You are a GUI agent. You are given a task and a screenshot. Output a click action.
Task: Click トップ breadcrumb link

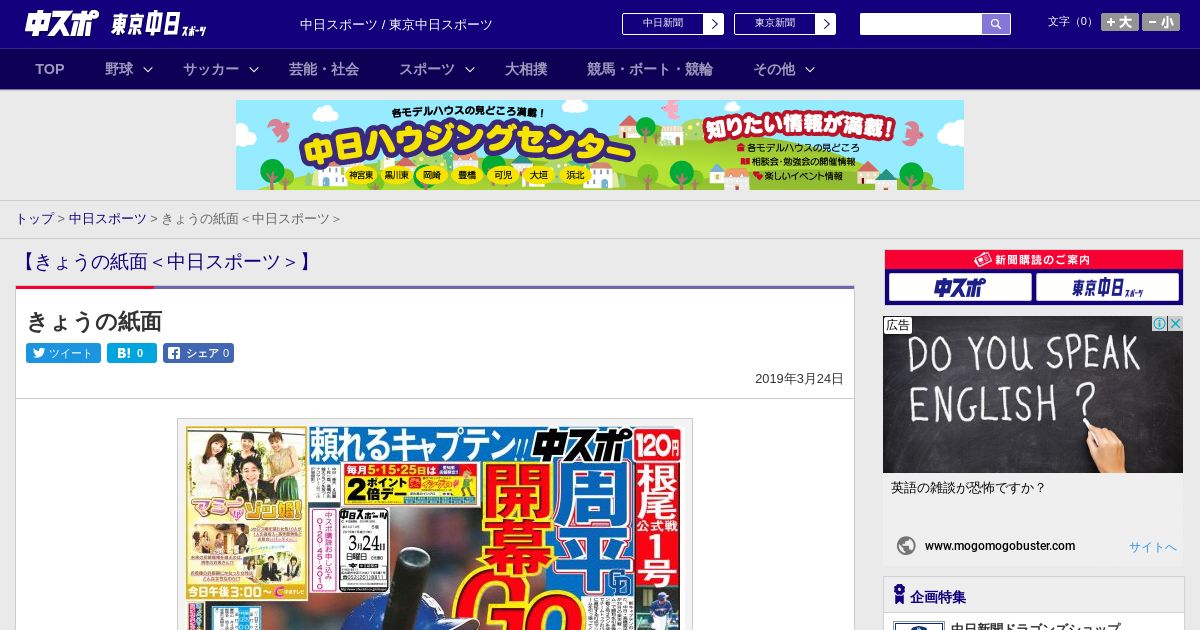point(34,219)
